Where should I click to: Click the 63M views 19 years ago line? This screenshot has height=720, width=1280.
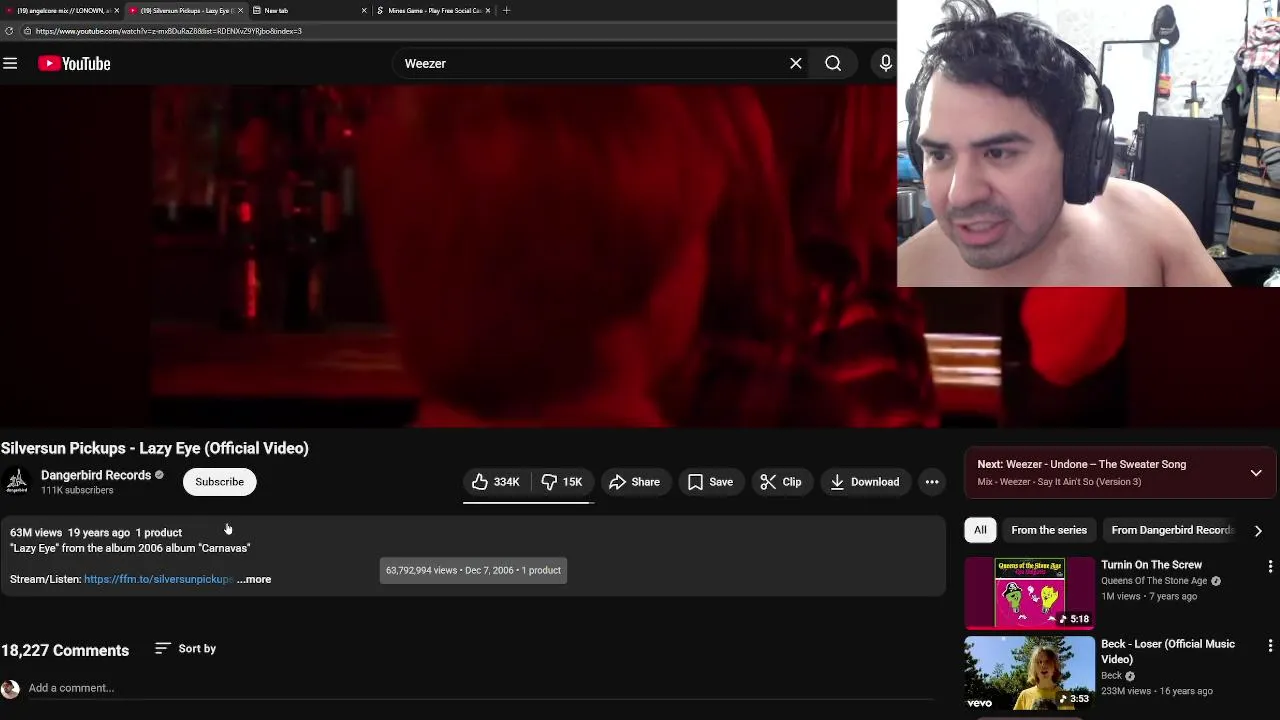click(96, 533)
